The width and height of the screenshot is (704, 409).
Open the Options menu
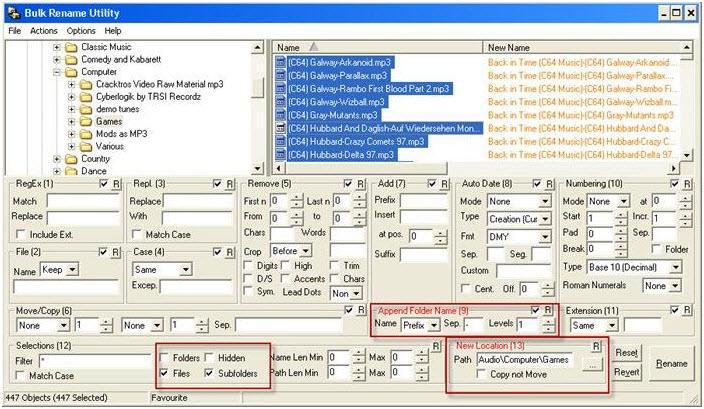pyautogui.click(x=81, y=31)
